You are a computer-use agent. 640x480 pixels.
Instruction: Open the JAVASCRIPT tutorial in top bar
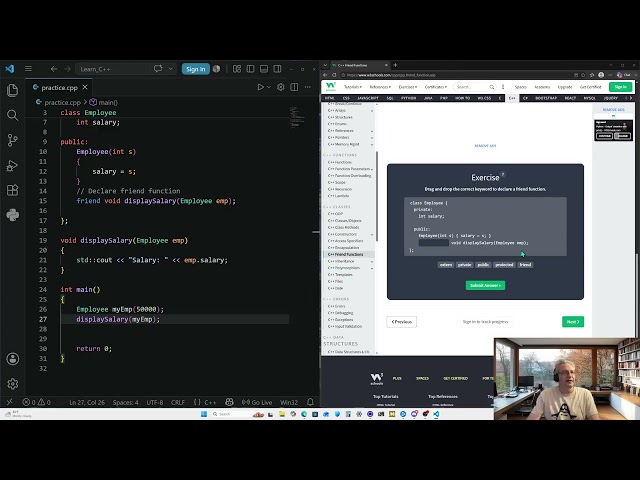(368, 98)
